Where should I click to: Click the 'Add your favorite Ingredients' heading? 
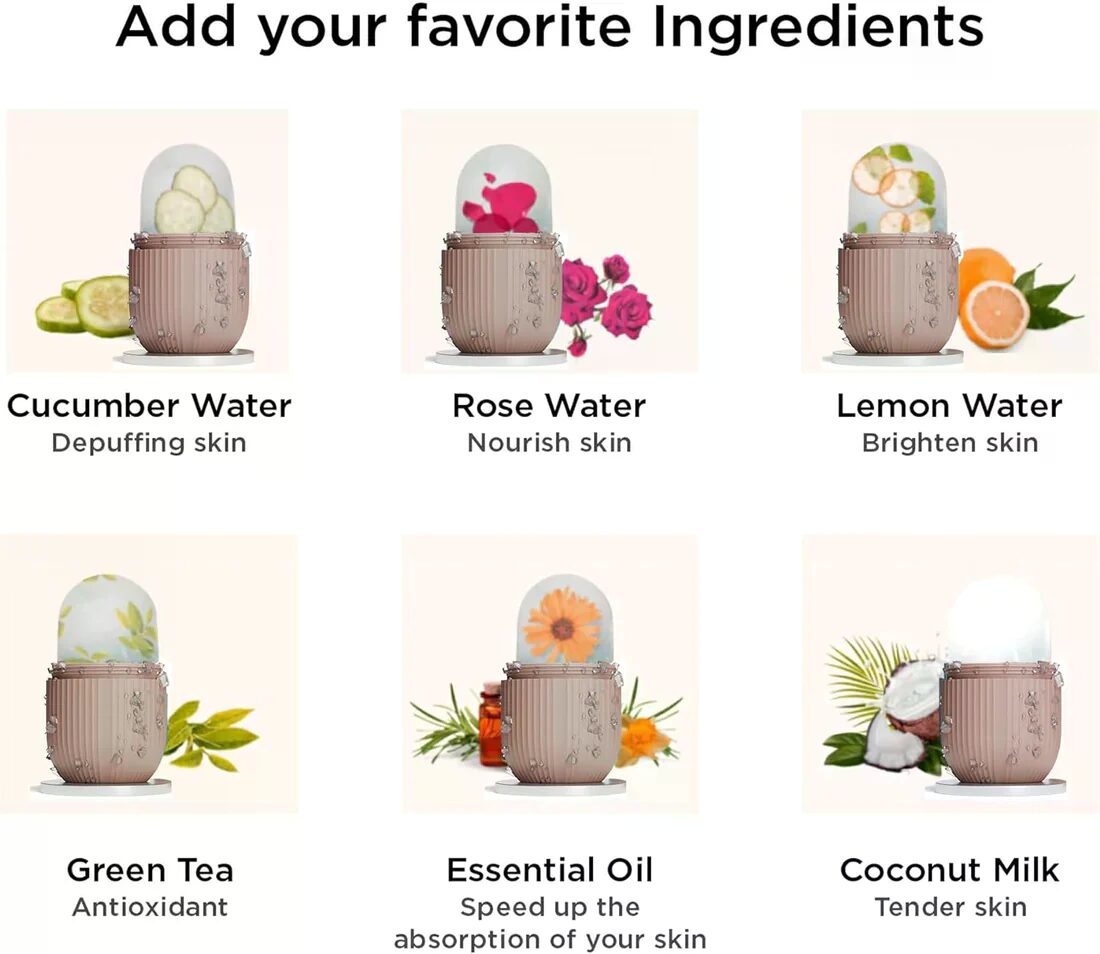[550, 27]
